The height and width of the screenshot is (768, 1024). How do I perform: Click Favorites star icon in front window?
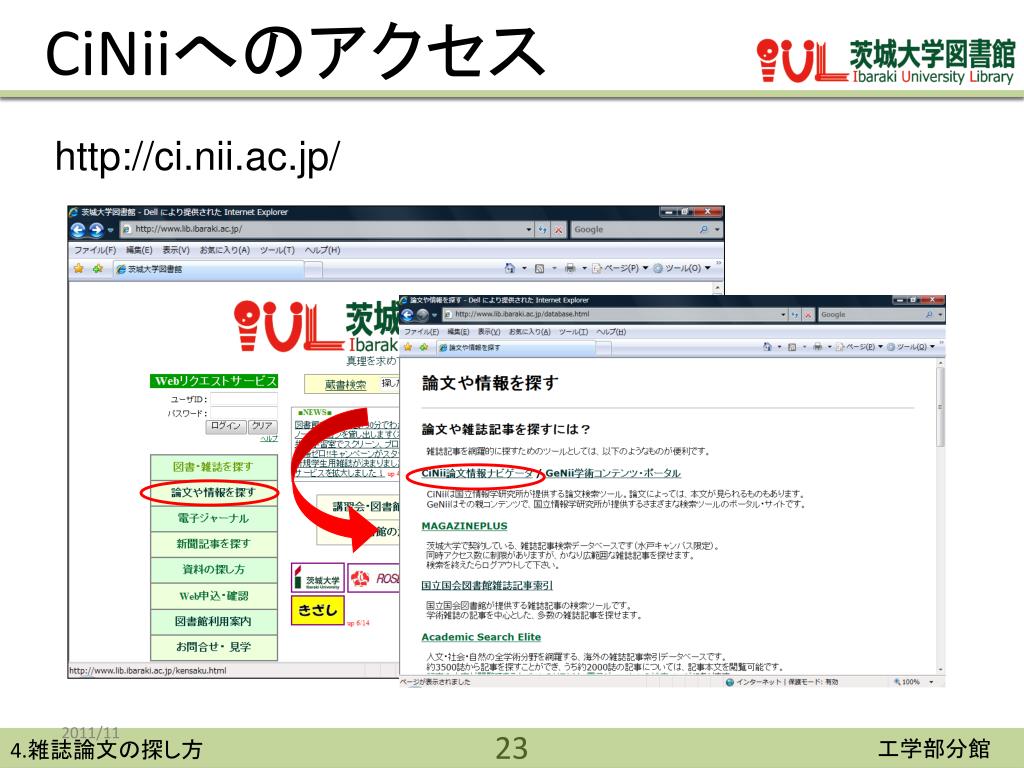pyautogui.click(x=408, y=347)
